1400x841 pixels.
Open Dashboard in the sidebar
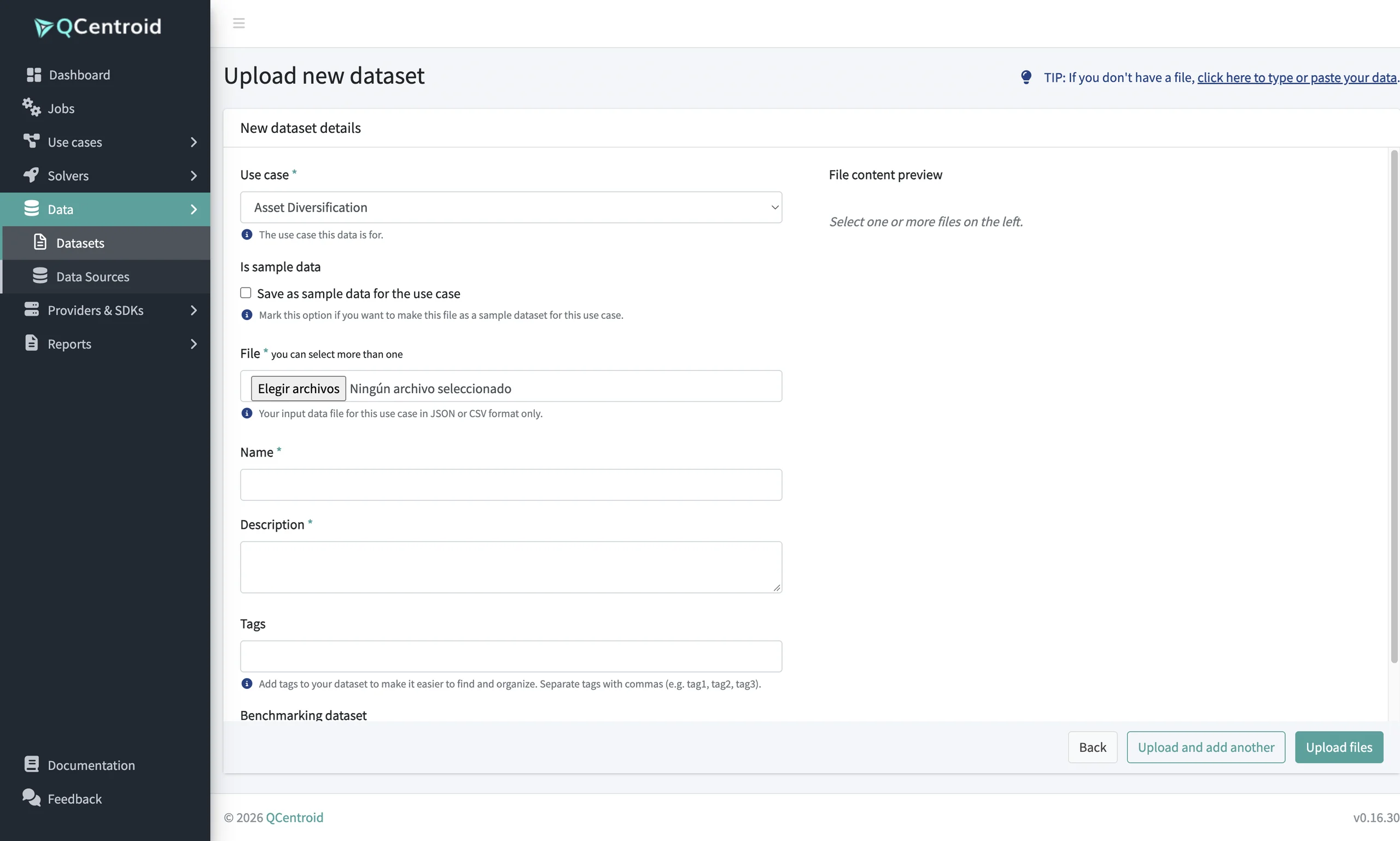pos(105,75)
